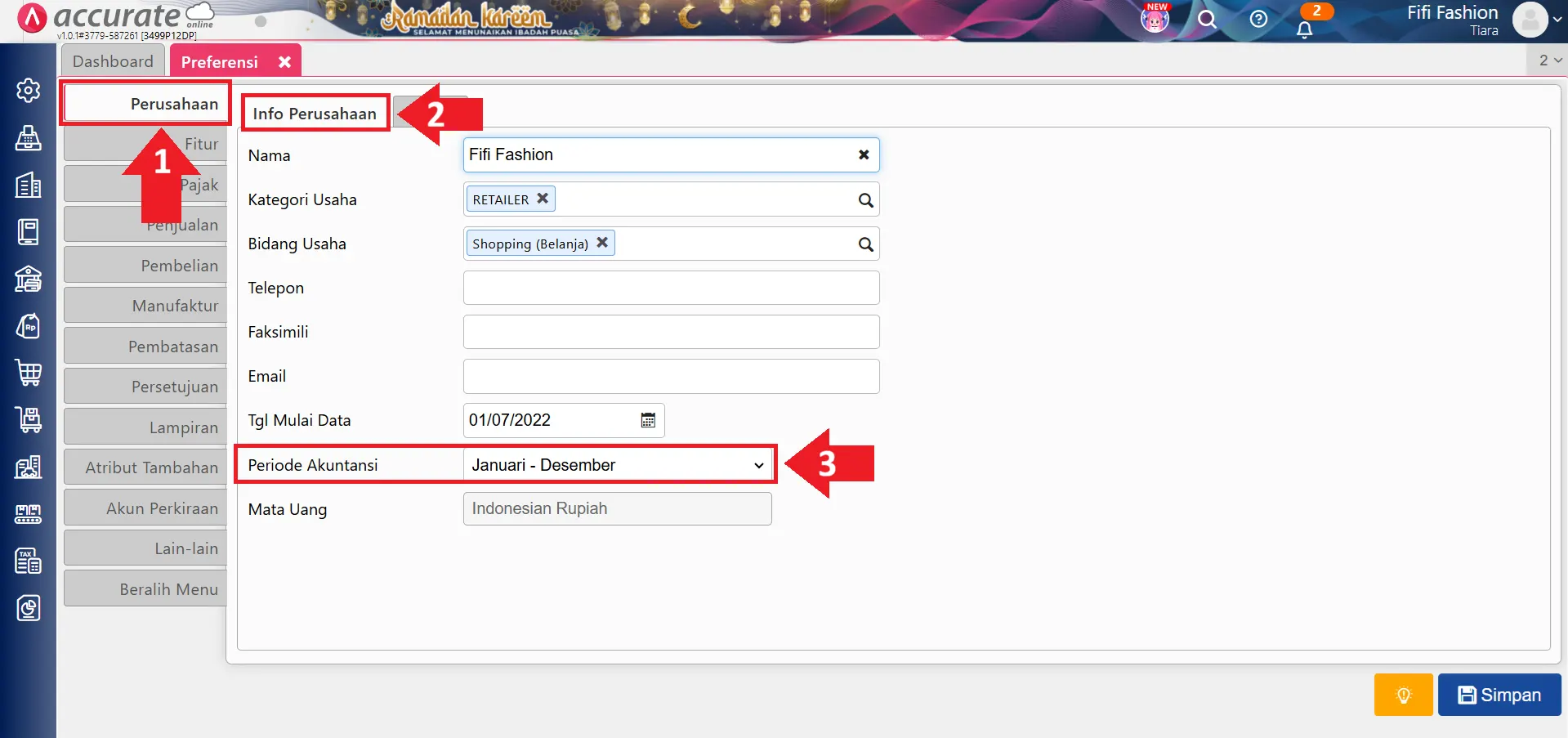The height and width of the screenshot is (738, 1568).
Task: Switch to the Dashboard tab
Action: click(113, 61)
